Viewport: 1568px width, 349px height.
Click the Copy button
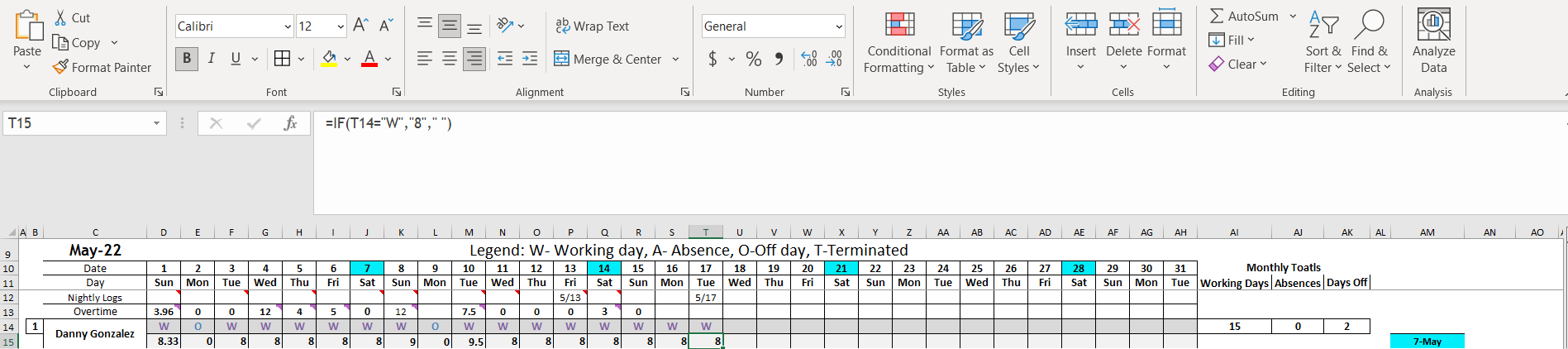pos(76,42)
